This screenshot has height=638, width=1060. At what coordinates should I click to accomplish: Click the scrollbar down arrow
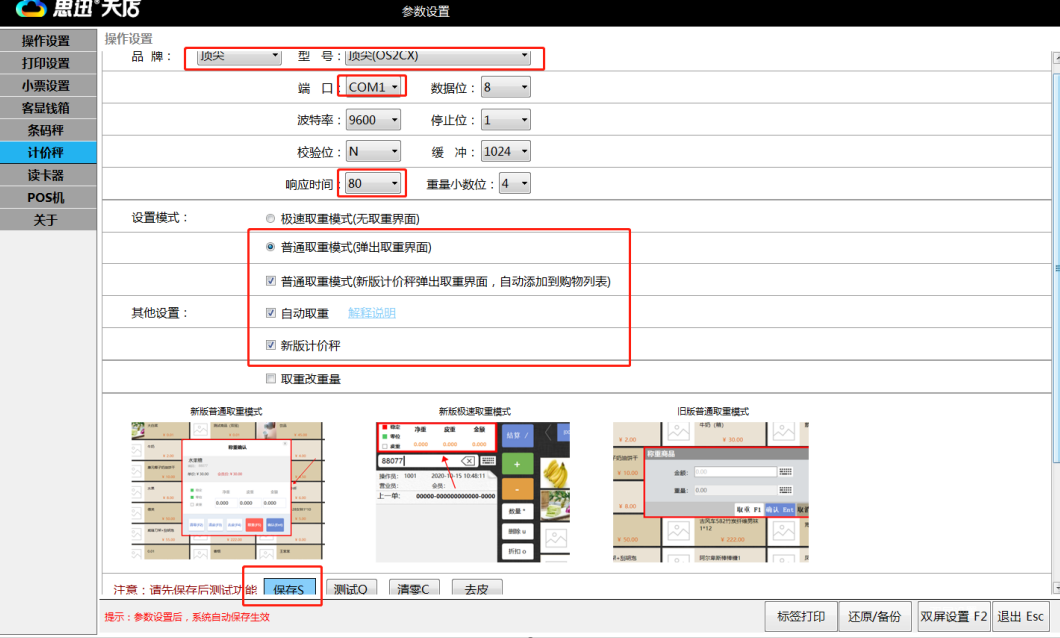tap(1055, 588)
